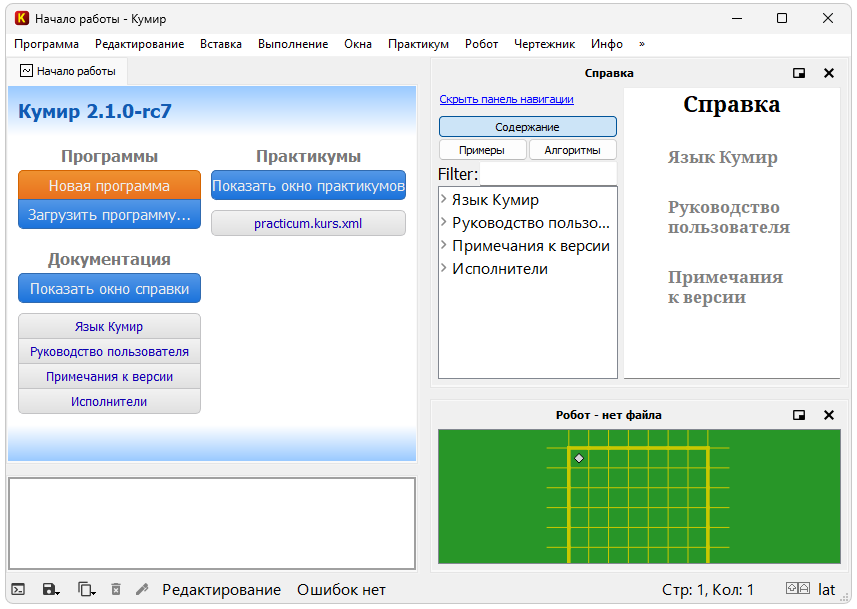This screenshot has width=857, height=609.
Task: Click the save floppy disk icon
Action: click(x=51, y=589)
